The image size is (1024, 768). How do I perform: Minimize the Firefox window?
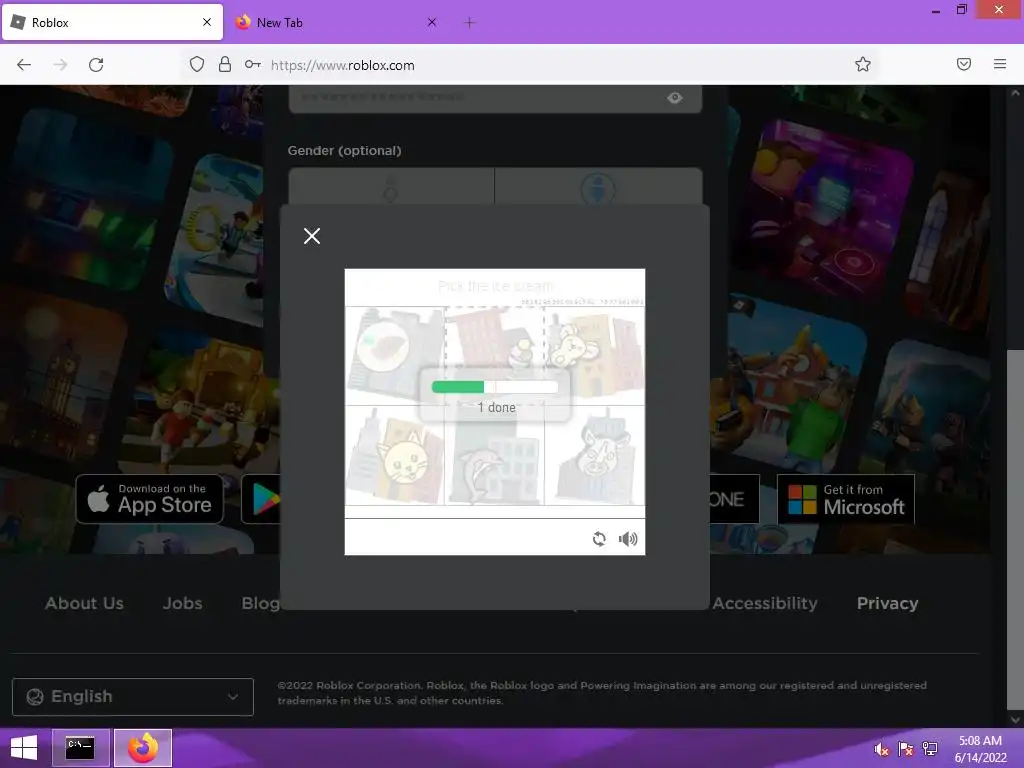936,10
